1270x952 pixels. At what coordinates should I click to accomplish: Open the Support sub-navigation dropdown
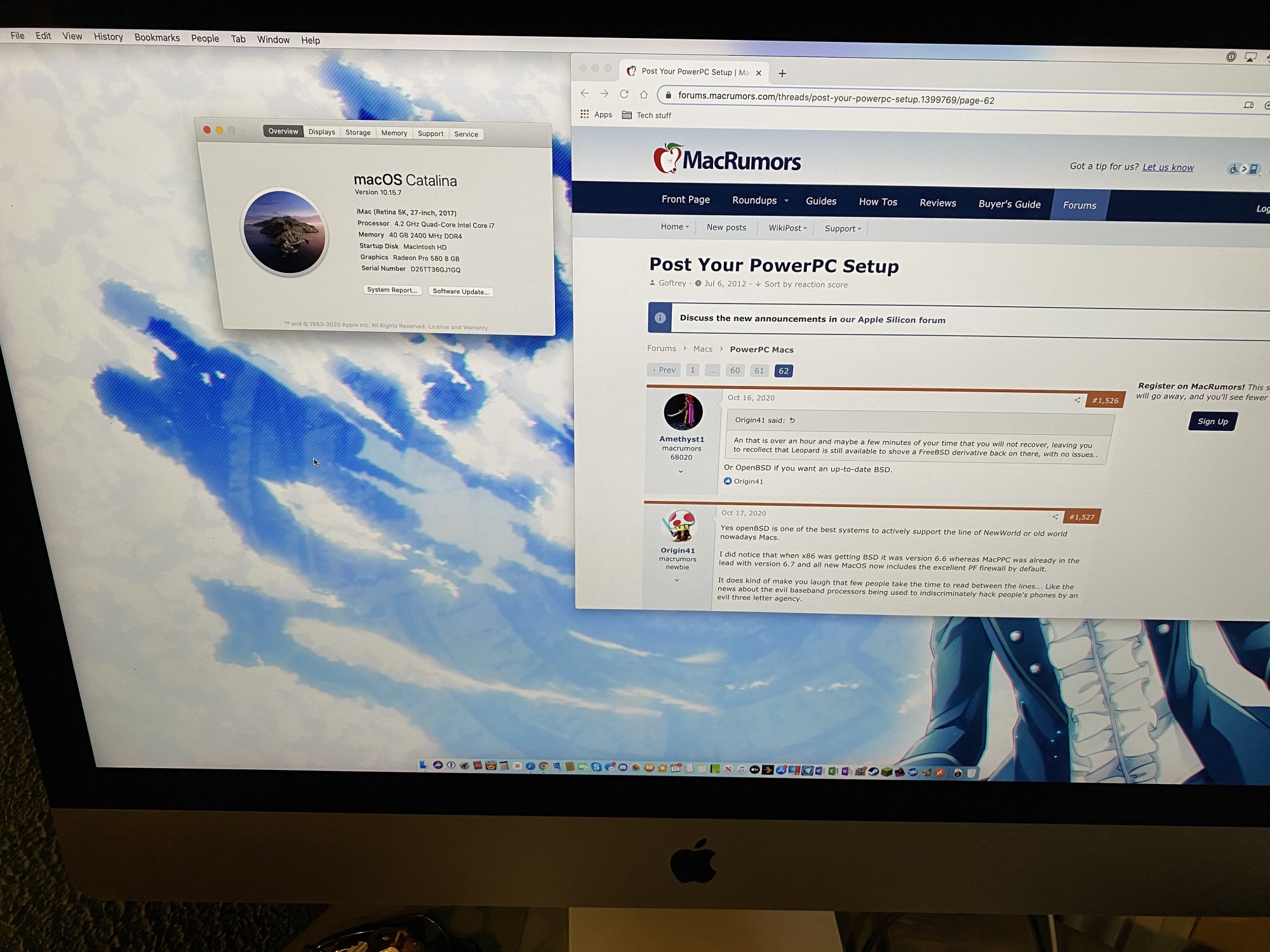[x=843, y=228]
